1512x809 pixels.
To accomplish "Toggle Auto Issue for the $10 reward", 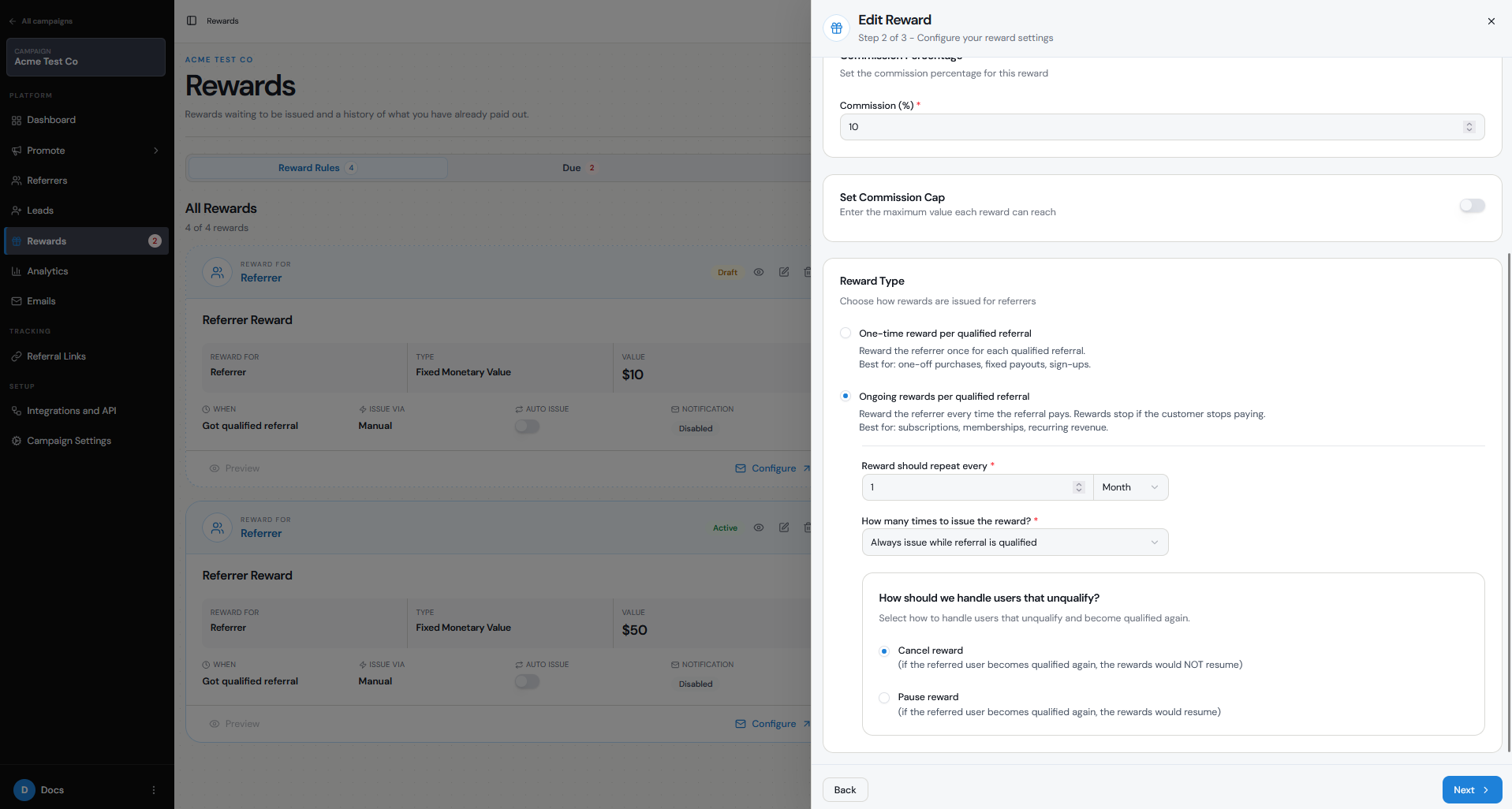I will click(x=527, y=427).
